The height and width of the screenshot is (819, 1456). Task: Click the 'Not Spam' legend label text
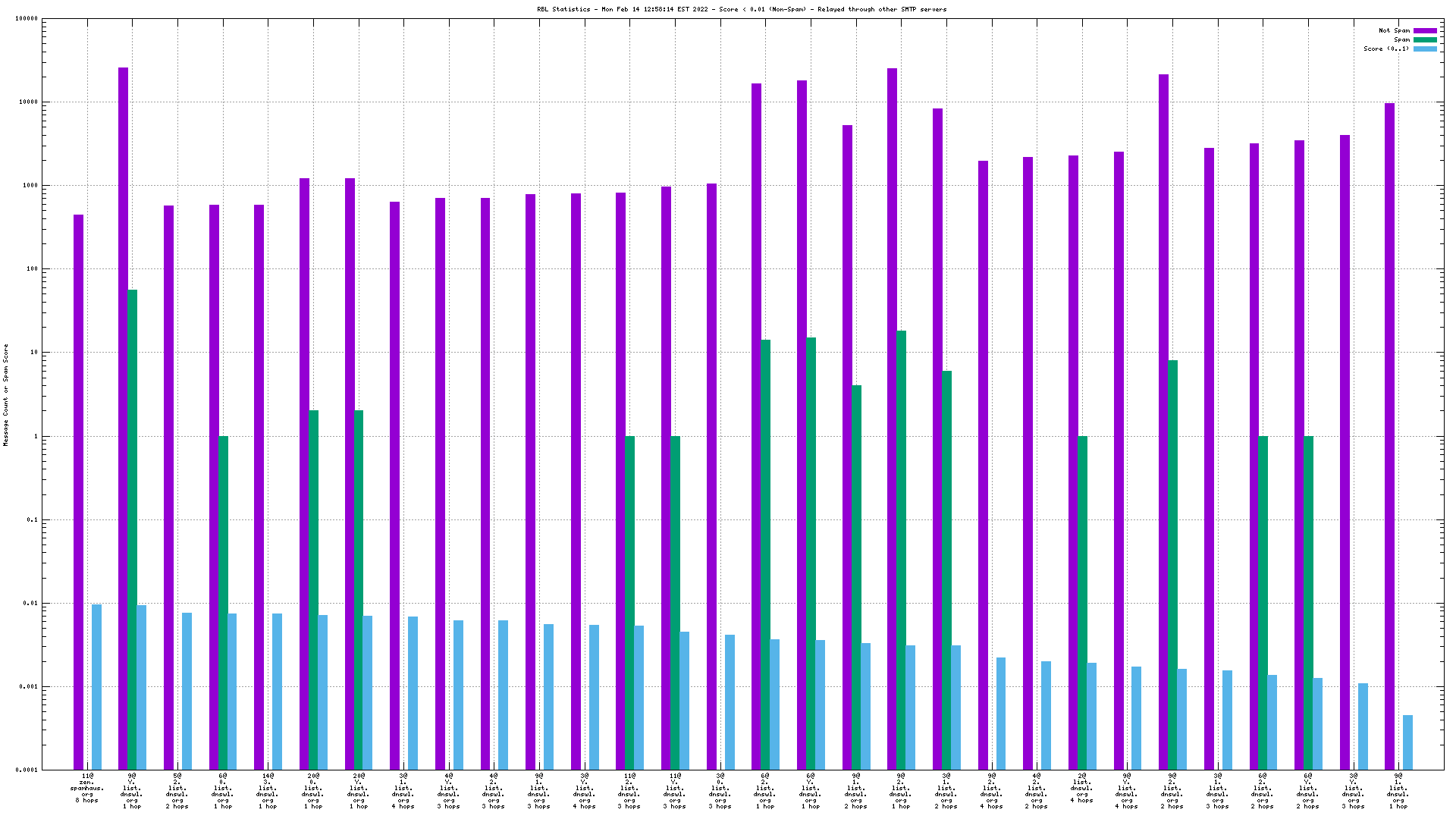(1394, 31)
